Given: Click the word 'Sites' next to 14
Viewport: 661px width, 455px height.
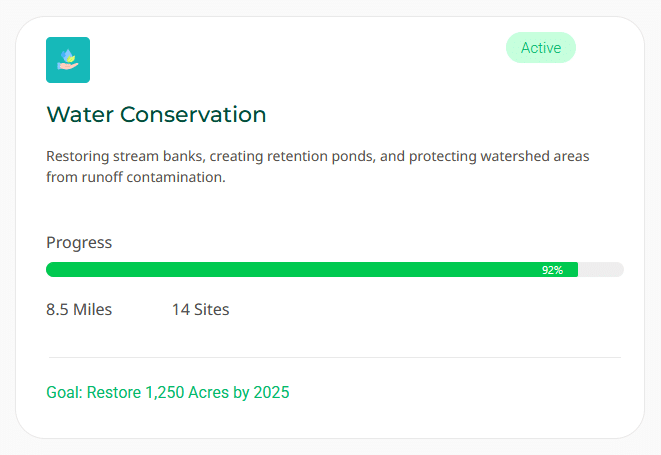Looking at the screenshot, I should click(x=212, y=310).
